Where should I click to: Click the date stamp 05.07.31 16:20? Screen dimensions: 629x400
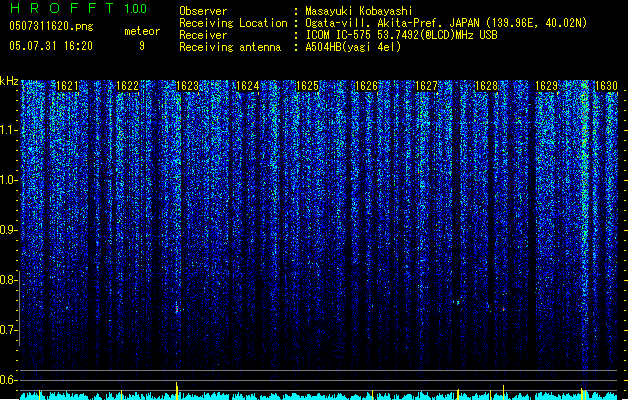tap(51, 46)
